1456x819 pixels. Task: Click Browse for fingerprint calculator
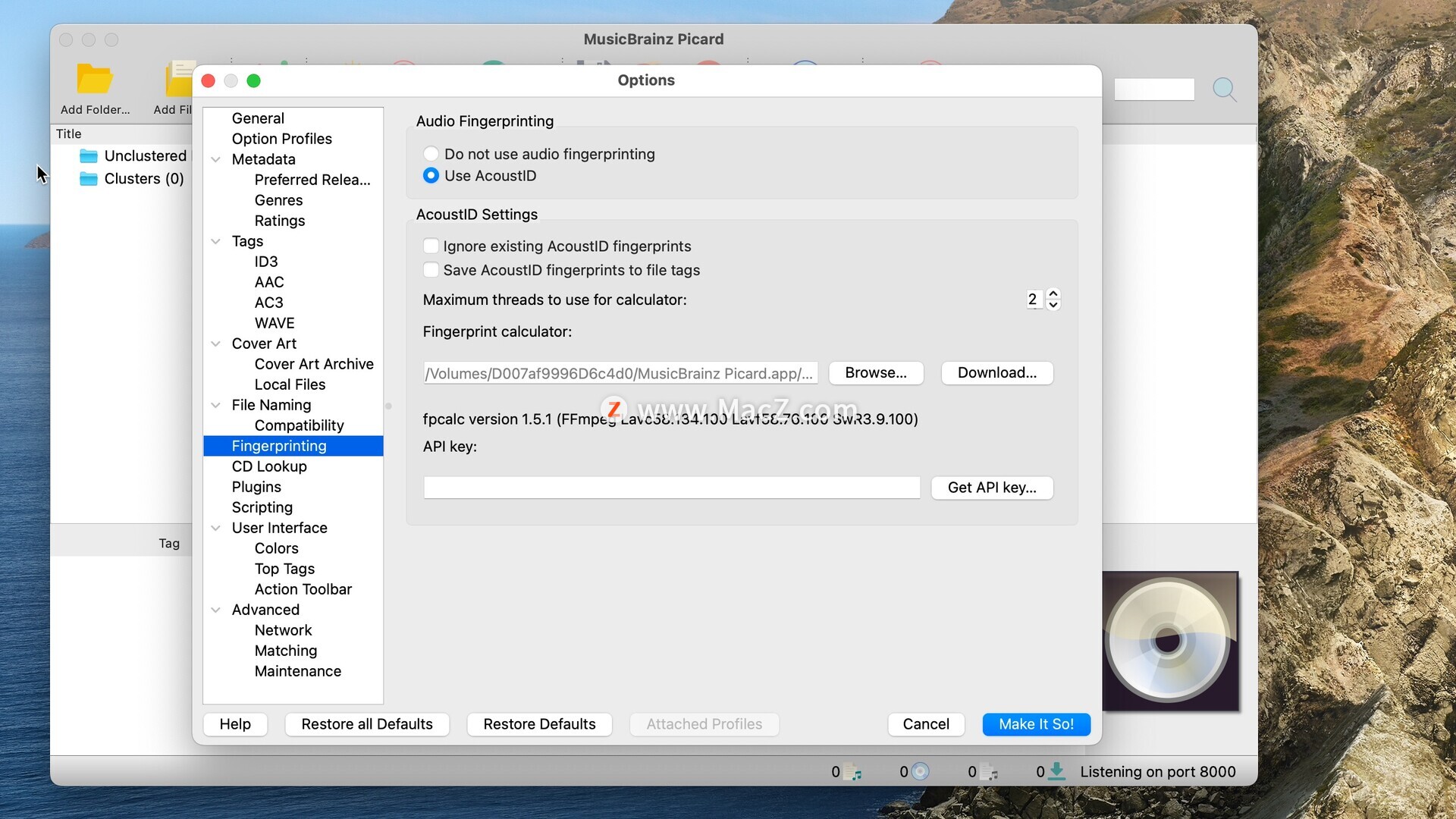pos(876,373)
